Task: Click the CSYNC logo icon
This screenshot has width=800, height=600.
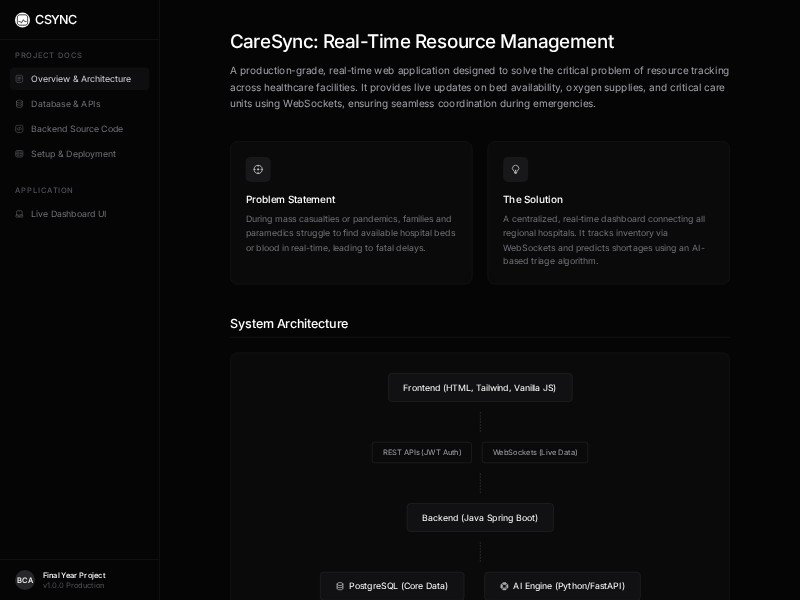Action: pyautogui.click(x=22, y=20)
